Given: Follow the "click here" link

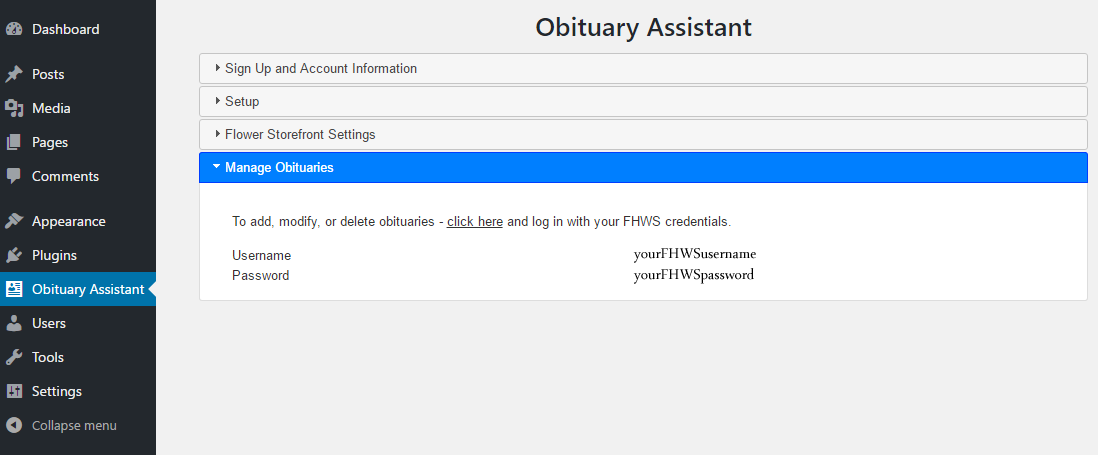Looking at the screenshot, I should 474,221.
